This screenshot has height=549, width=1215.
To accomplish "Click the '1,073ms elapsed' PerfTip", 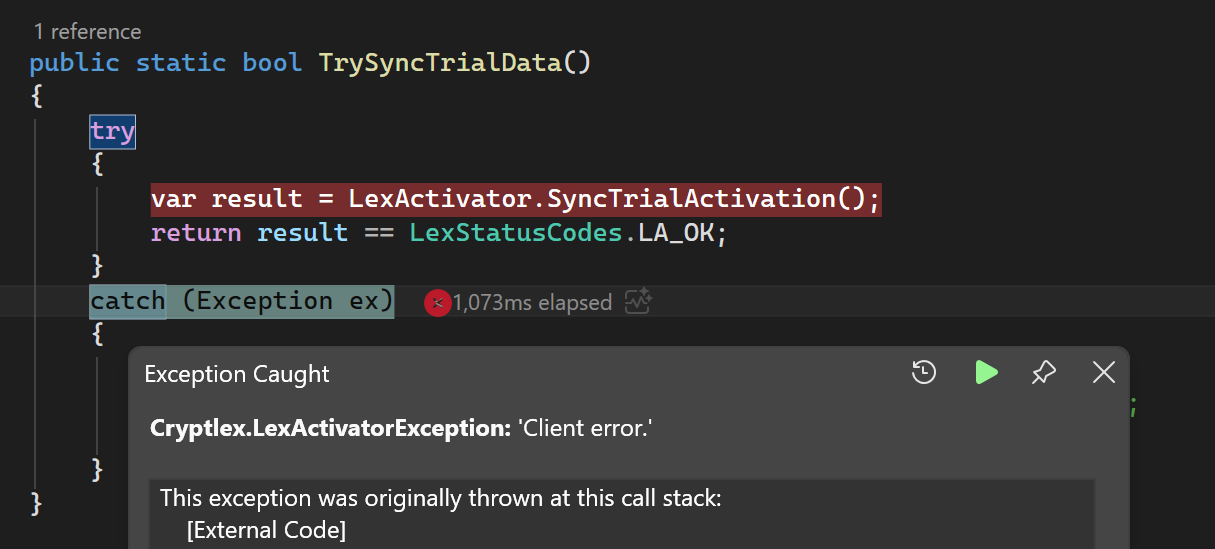I will [x=531, y=303].
